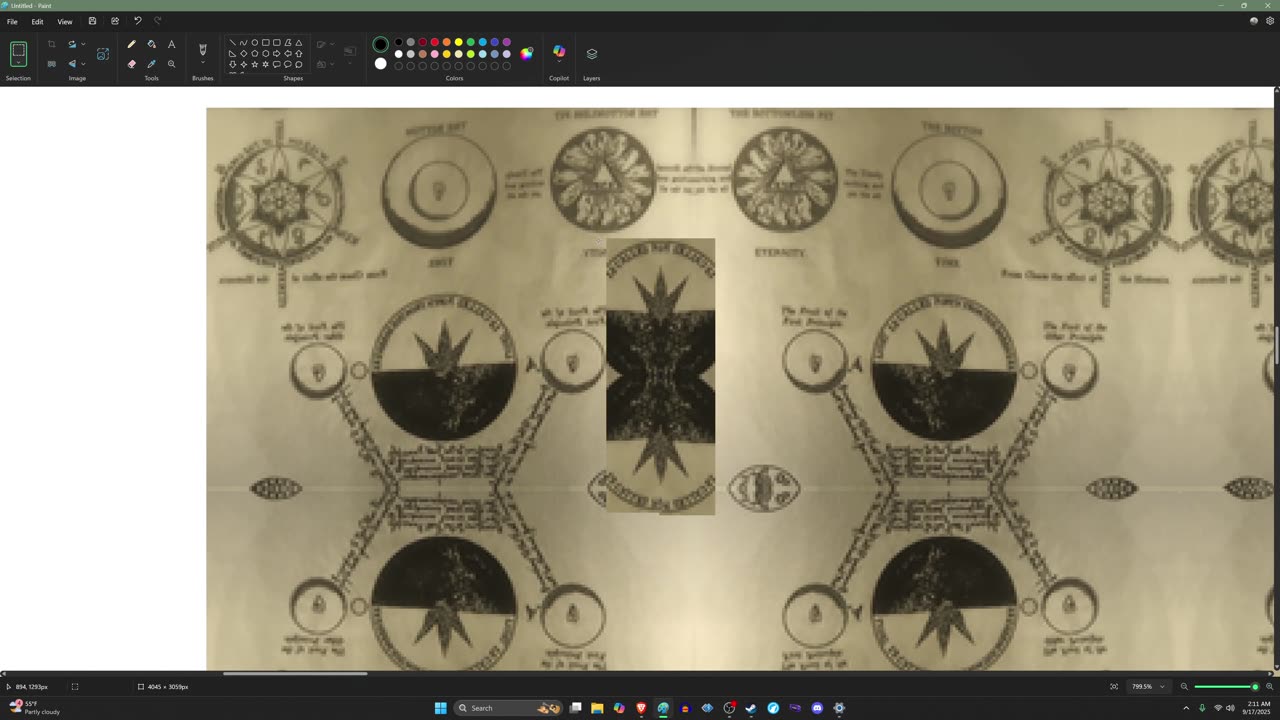
Task: Choose the Line shape
Action: point(233,43)
